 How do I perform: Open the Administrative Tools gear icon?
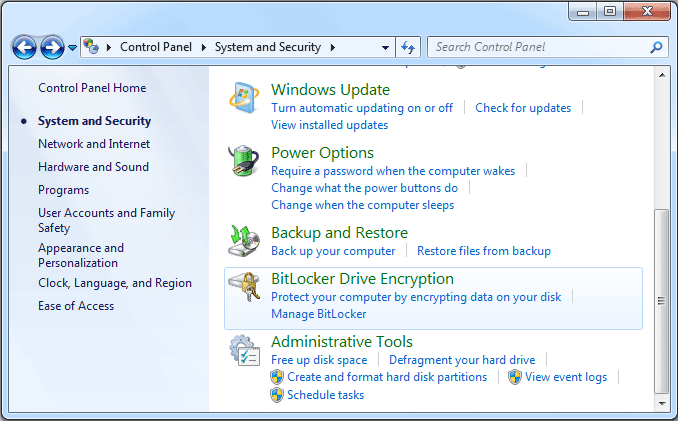pos(245,350)
